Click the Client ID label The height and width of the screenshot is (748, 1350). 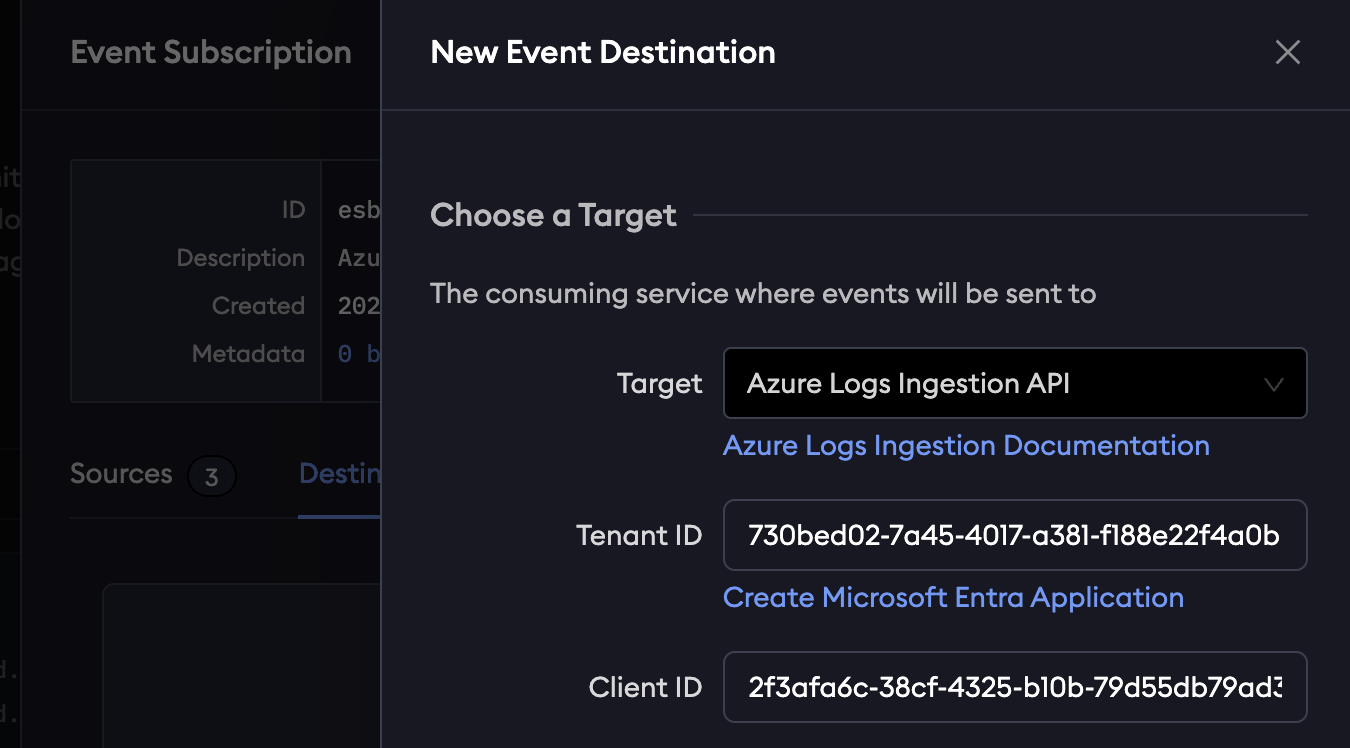point(645,687)
